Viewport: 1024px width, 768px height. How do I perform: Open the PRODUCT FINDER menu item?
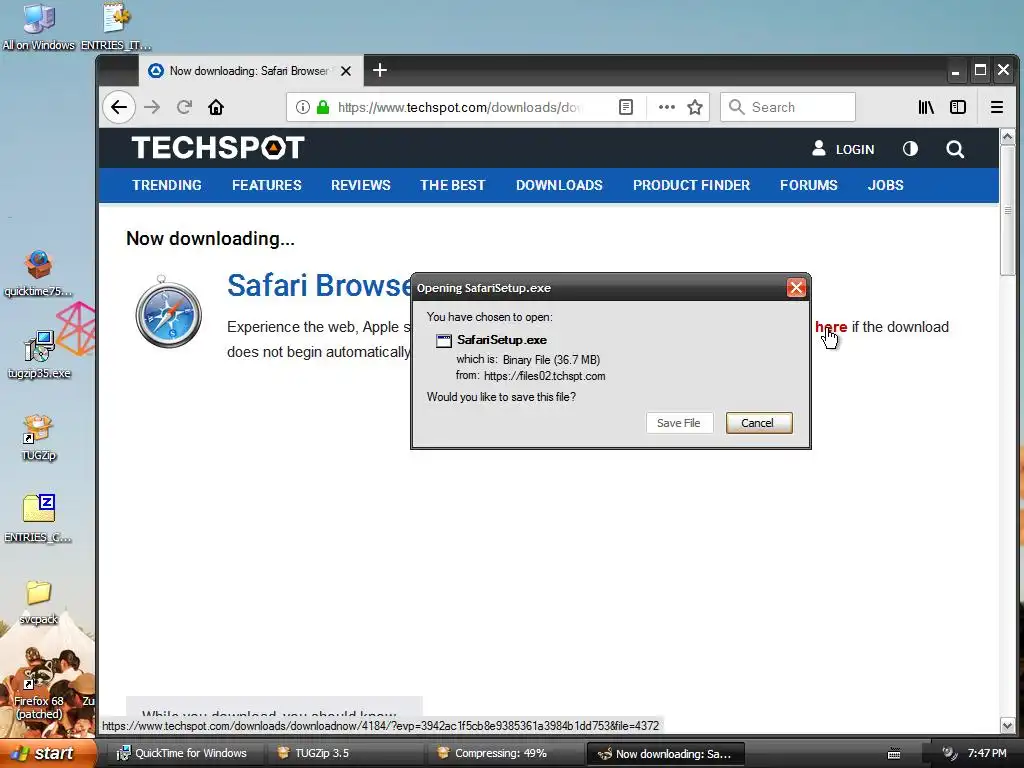click(691, 185)
